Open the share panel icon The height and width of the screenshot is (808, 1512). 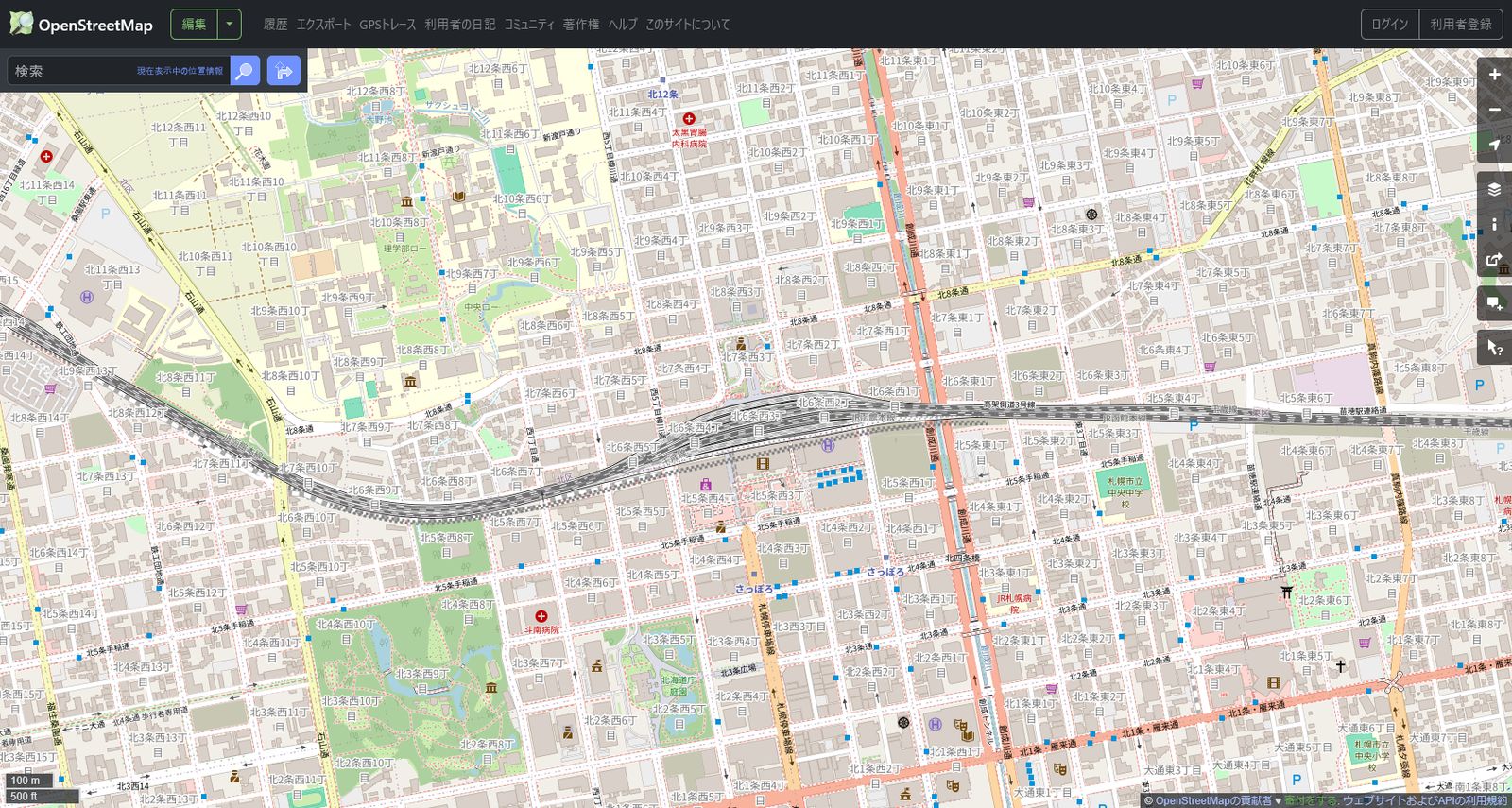tap(1494, 259)
